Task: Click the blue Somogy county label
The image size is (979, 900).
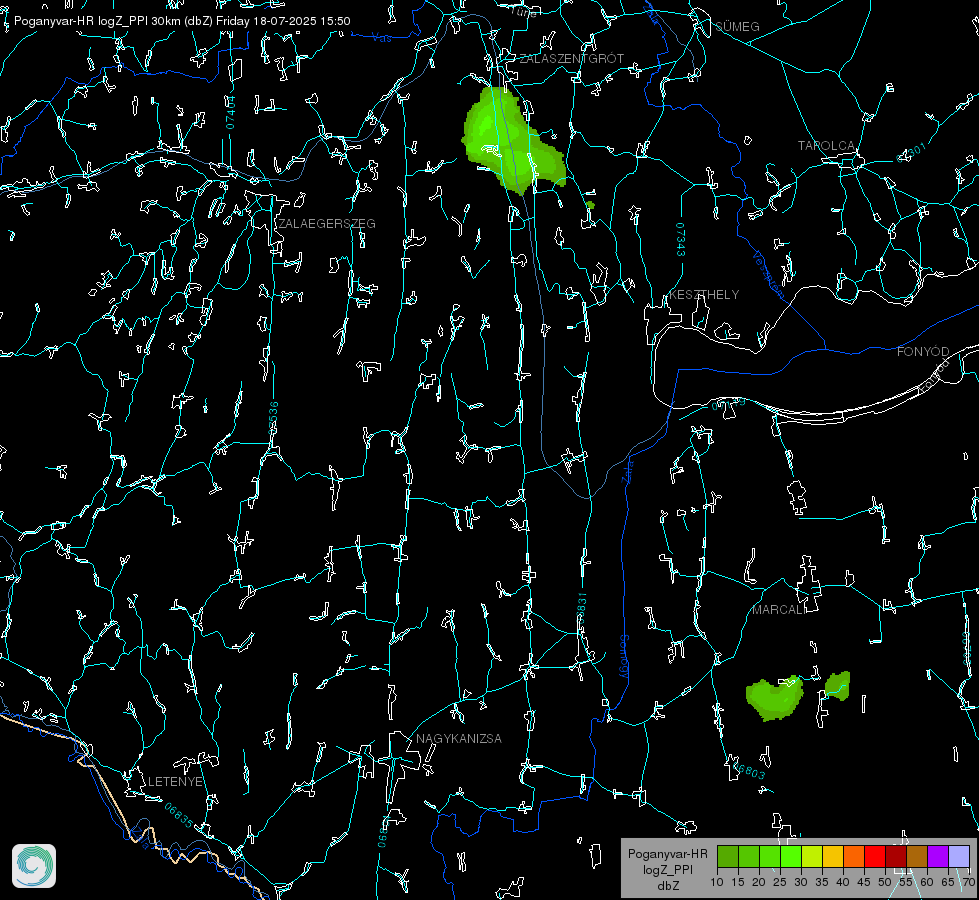Action: [624, 657]
